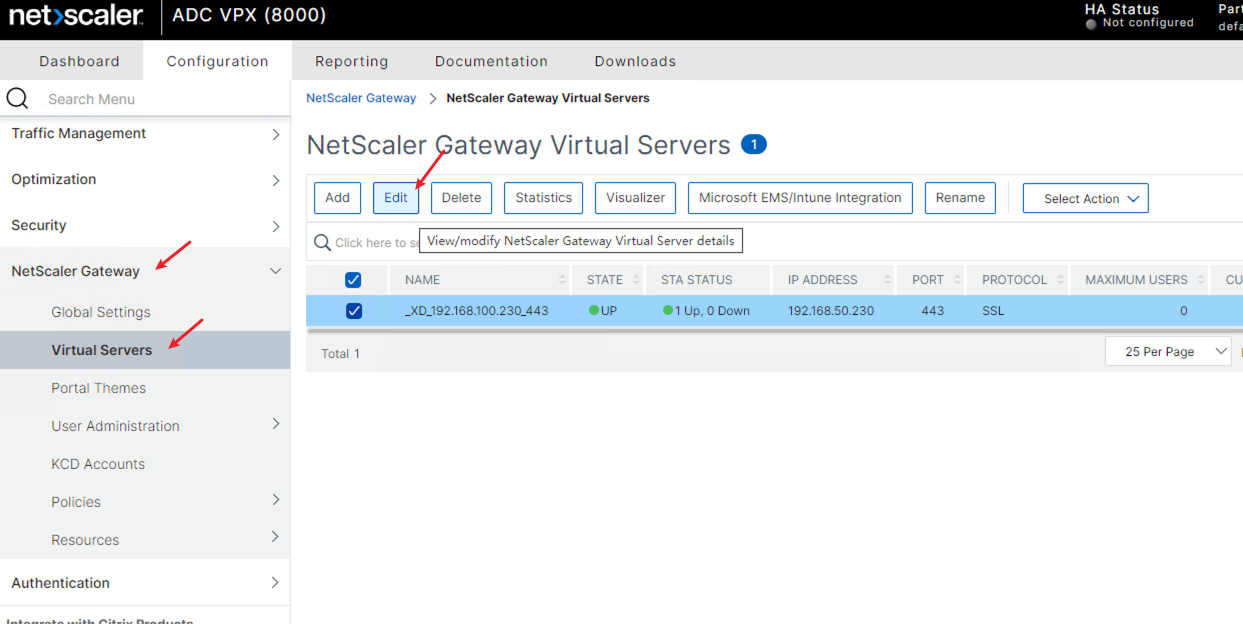Open the 25 Per Page dropdown
1243x624 pixels.
click(1168, 352)
